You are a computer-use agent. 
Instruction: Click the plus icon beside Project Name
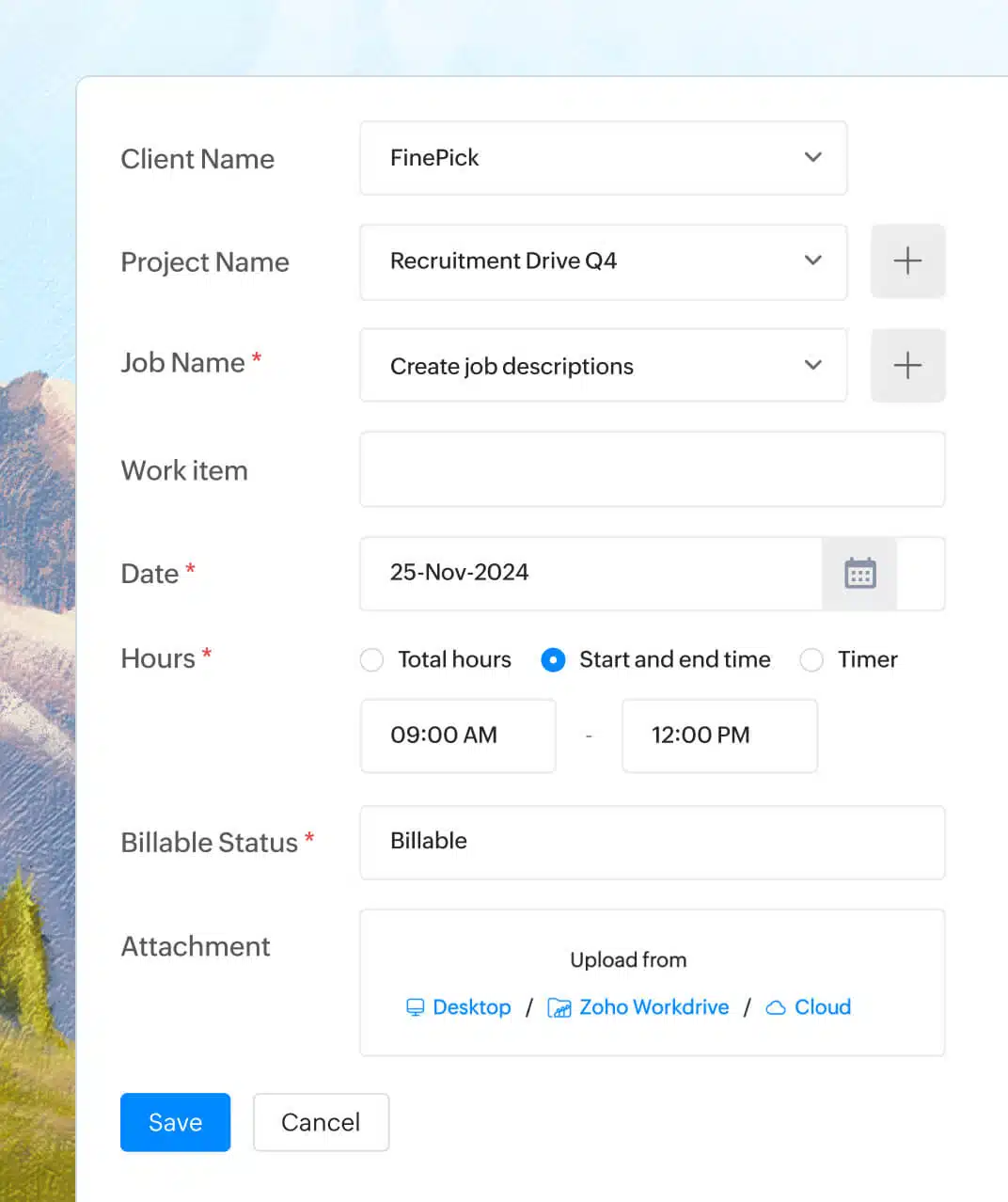907,261
